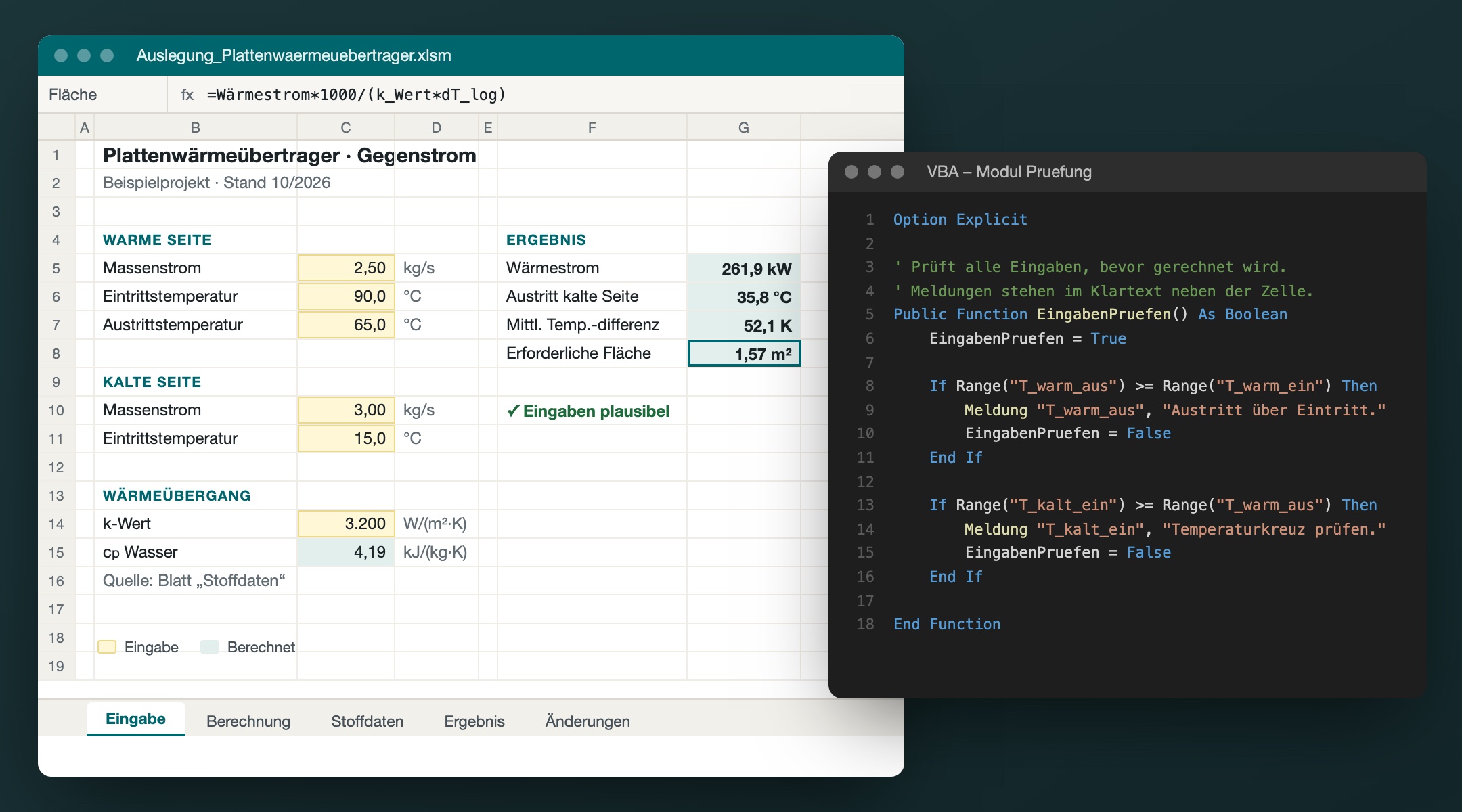Click the 'Quelle: Blatt „Stoffdaten“' note
1462x812 pixels.
point(194,581)
